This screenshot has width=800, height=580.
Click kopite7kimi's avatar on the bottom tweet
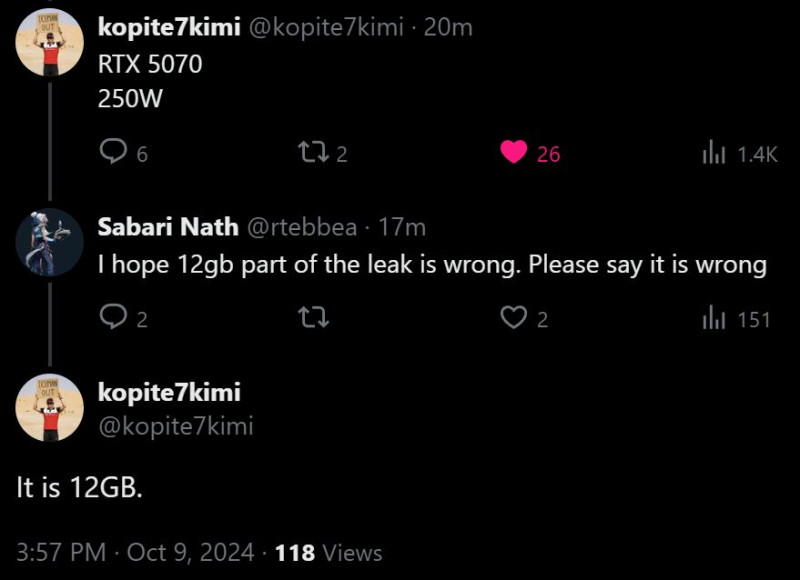pos(49,410)
